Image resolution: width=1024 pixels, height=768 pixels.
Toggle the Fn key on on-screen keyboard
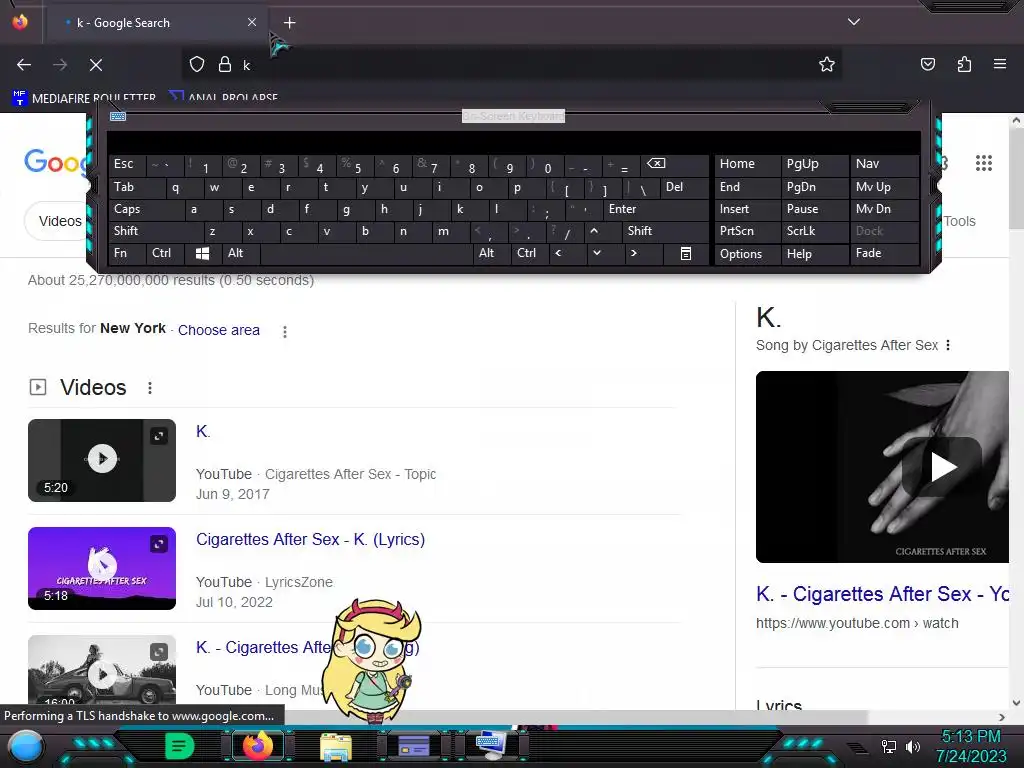pyautogui.click(x=127, y=253)
